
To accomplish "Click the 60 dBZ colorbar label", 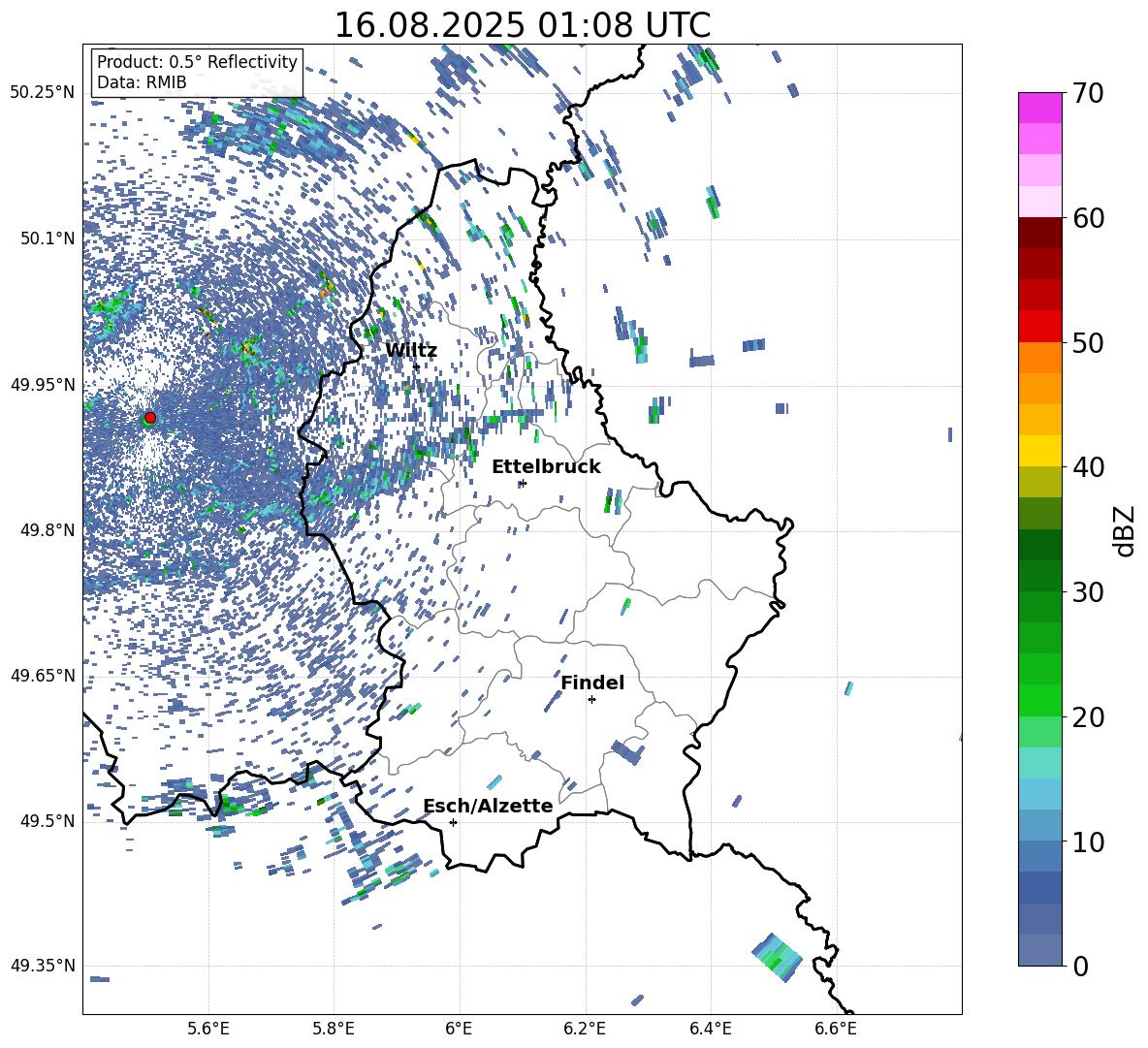I will 1087,218.
